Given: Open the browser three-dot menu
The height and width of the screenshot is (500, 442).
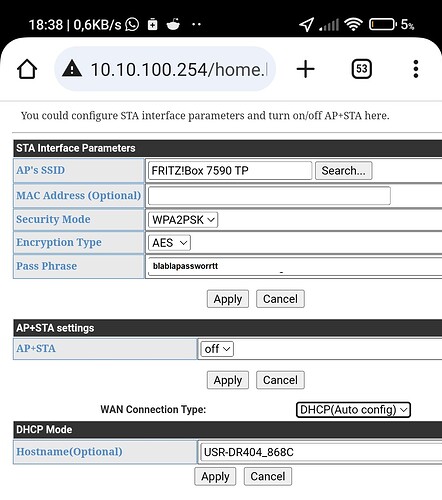Looking at the screenshot, I should point(416,69).
